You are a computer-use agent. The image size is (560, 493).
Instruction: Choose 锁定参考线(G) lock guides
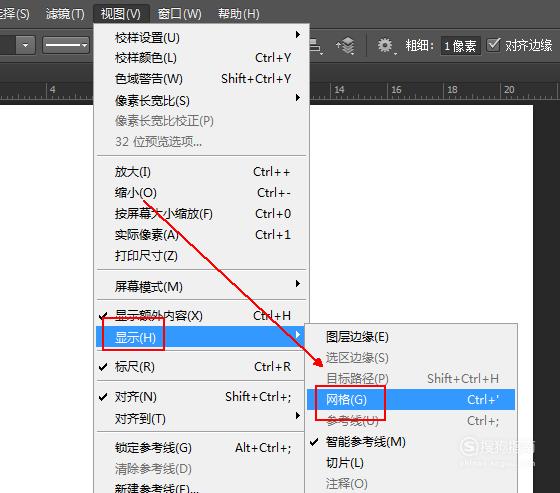coord(201,448)
